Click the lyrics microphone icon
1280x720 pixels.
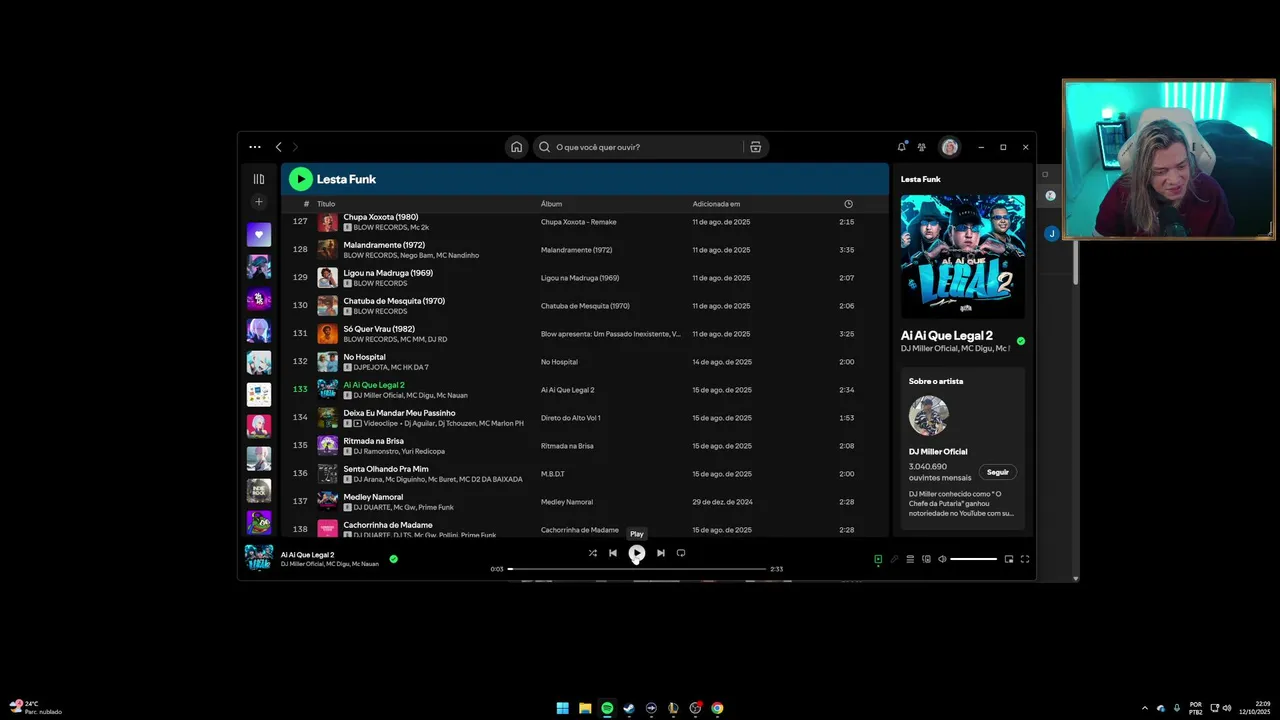894,559
